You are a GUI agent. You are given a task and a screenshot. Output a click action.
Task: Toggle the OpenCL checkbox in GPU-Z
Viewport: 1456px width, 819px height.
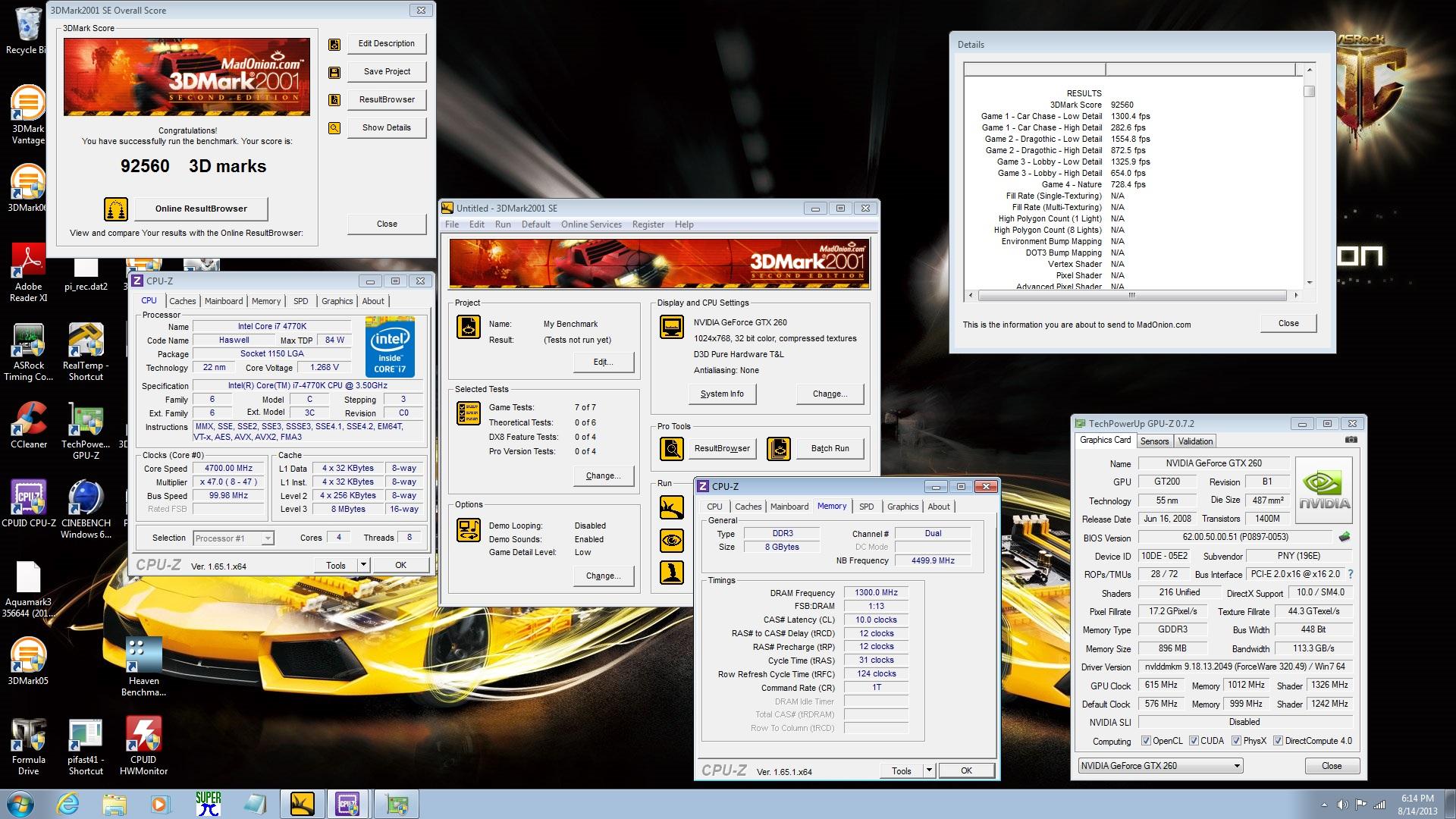pos(1146,741)
